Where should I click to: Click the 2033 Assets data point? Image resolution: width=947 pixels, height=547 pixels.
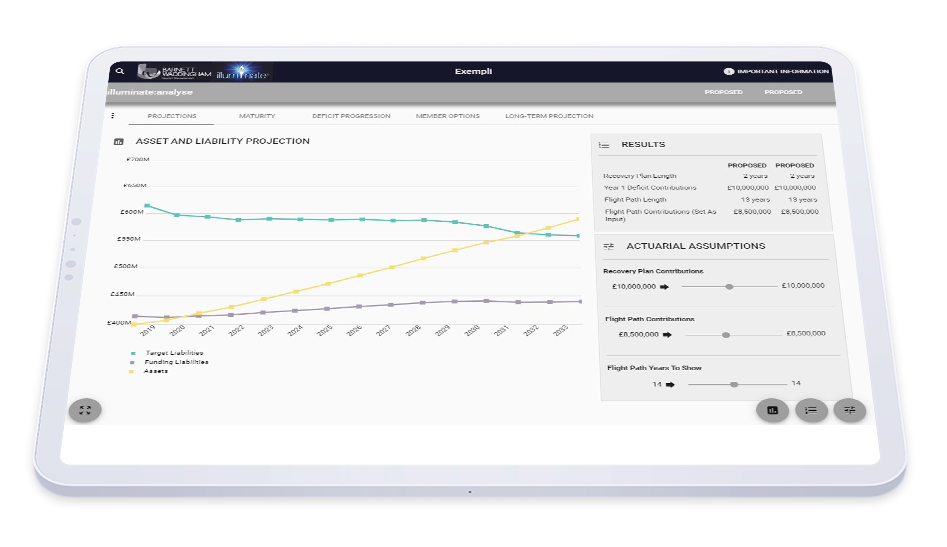(x=578, y=219)
